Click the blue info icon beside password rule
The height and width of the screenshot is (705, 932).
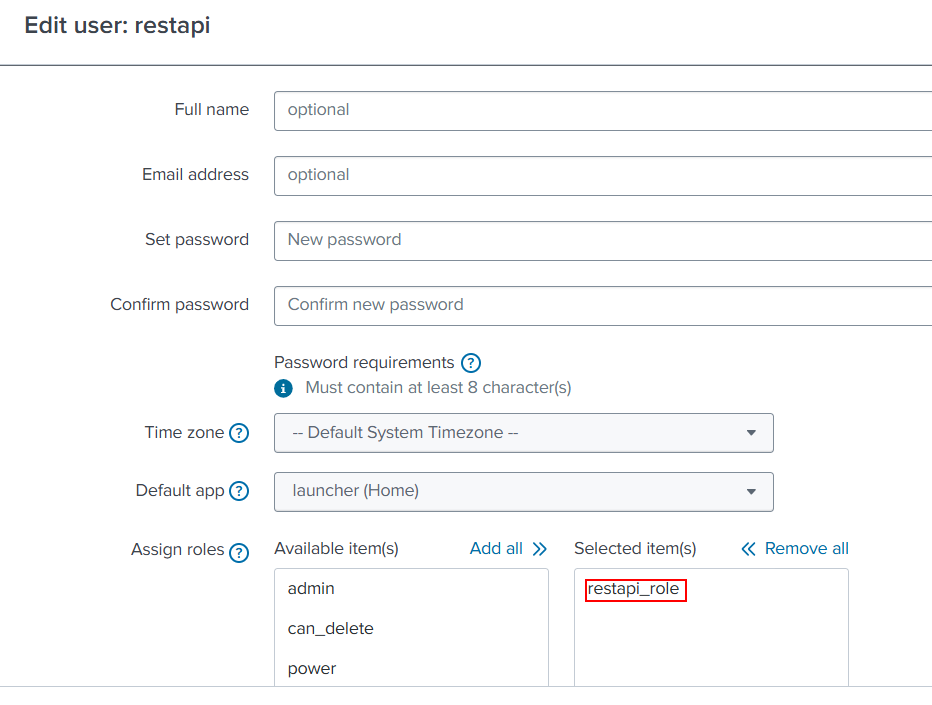click(284, 387)
